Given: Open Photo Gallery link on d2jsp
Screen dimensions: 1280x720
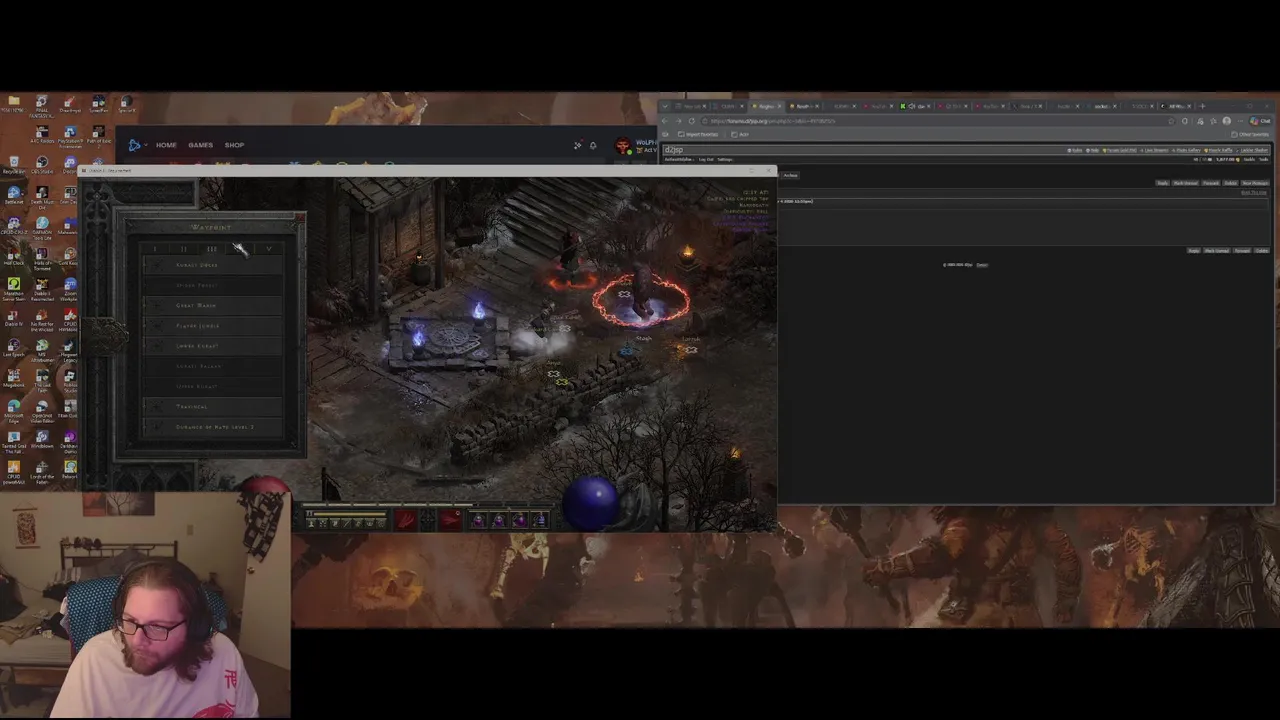Looking at the screenshot, I should coord(1186,150).
